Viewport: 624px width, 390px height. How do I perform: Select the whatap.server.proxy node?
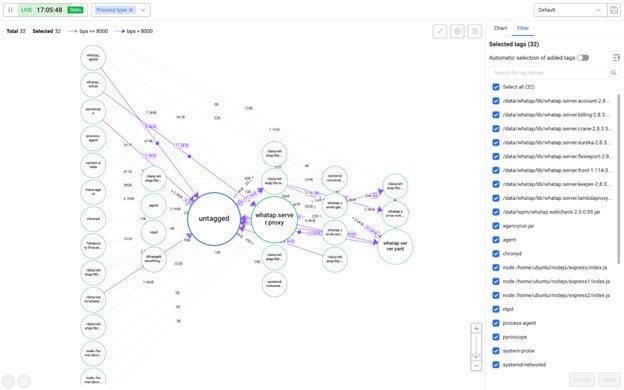(274, 219)
